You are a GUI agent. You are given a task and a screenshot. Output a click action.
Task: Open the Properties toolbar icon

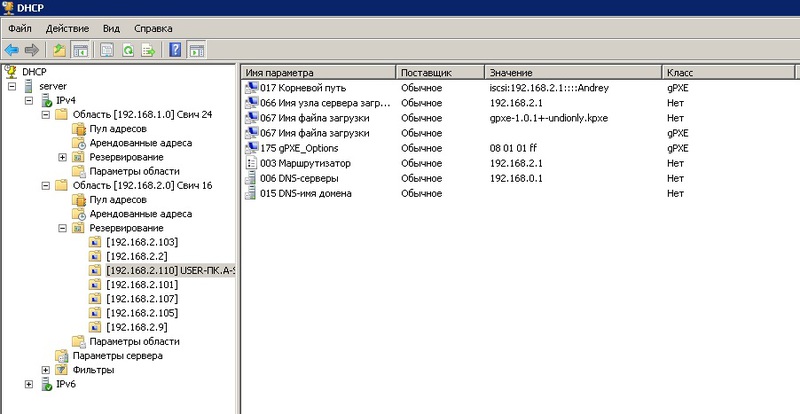coord(107,50)
